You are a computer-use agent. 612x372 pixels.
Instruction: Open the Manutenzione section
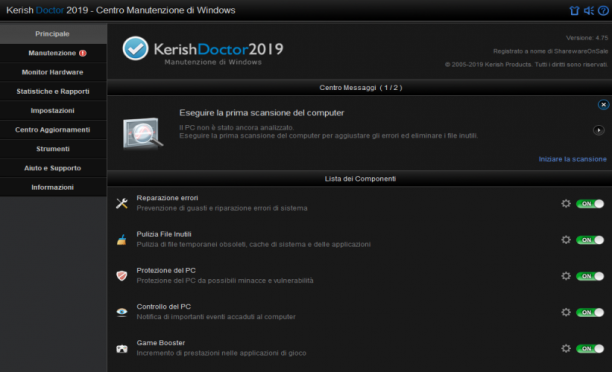click(53, 53)
